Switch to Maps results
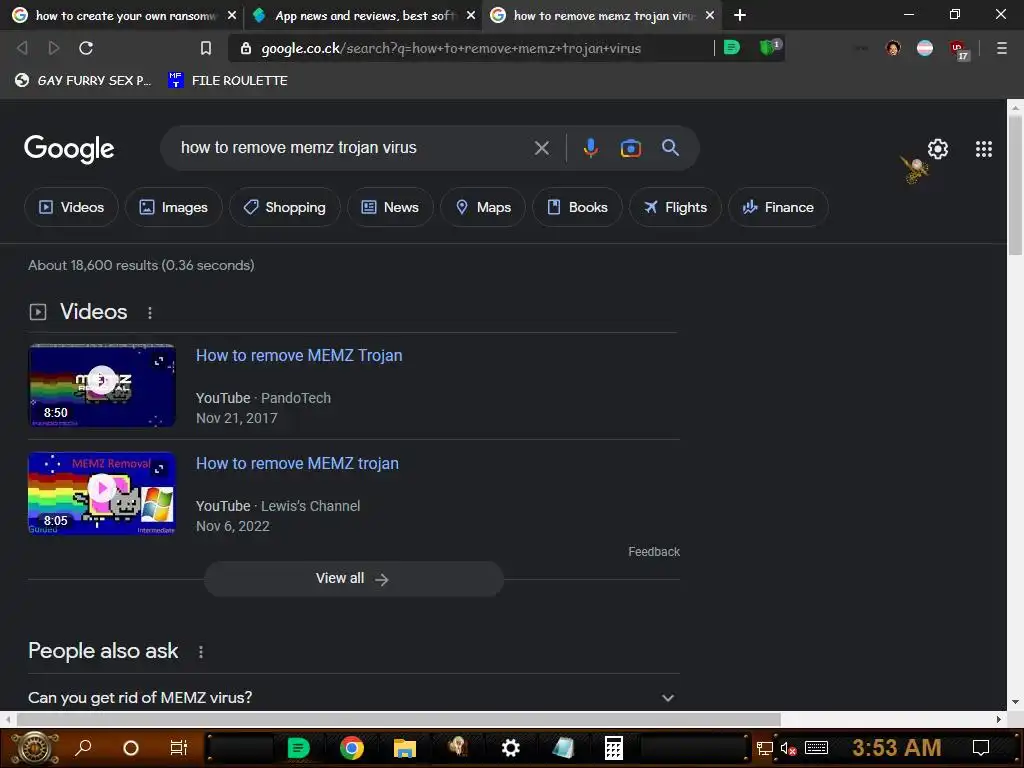Screen dimensions: 1024x768 click(x=483, y=207)
